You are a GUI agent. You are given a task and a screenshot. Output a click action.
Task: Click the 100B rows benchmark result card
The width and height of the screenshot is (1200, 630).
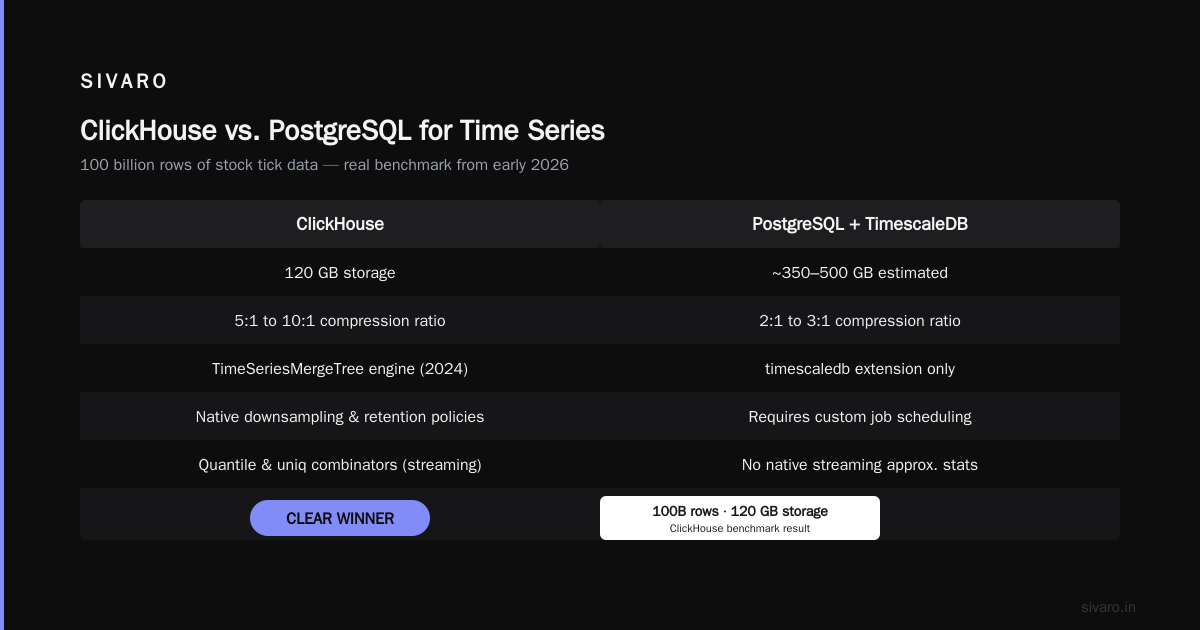click(x=740, y=518)
